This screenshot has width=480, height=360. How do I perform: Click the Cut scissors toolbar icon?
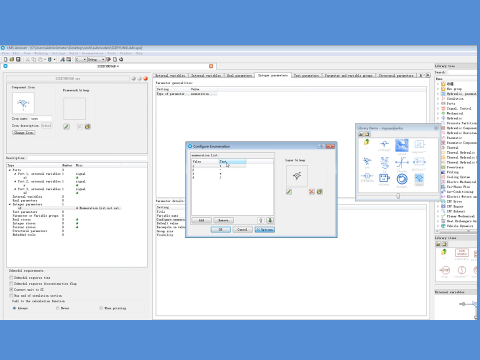coord(28,59)
